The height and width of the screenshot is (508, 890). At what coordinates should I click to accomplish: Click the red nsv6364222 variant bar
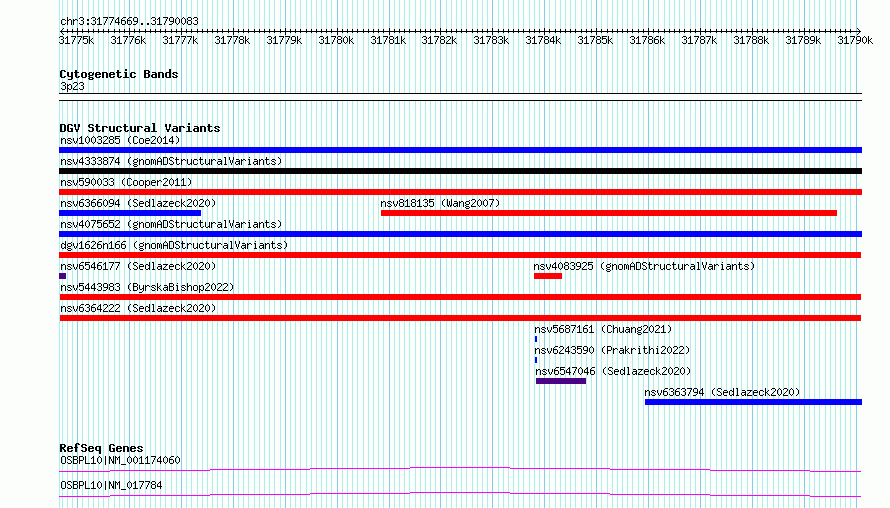pos(460,318)
